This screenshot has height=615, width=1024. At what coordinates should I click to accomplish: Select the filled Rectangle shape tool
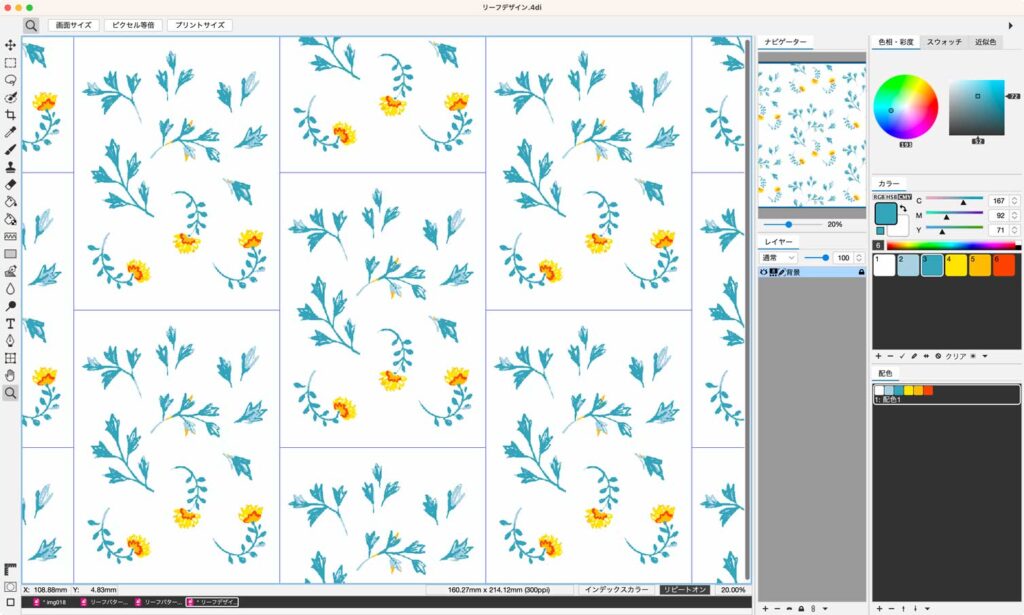[x=10, y=254]
